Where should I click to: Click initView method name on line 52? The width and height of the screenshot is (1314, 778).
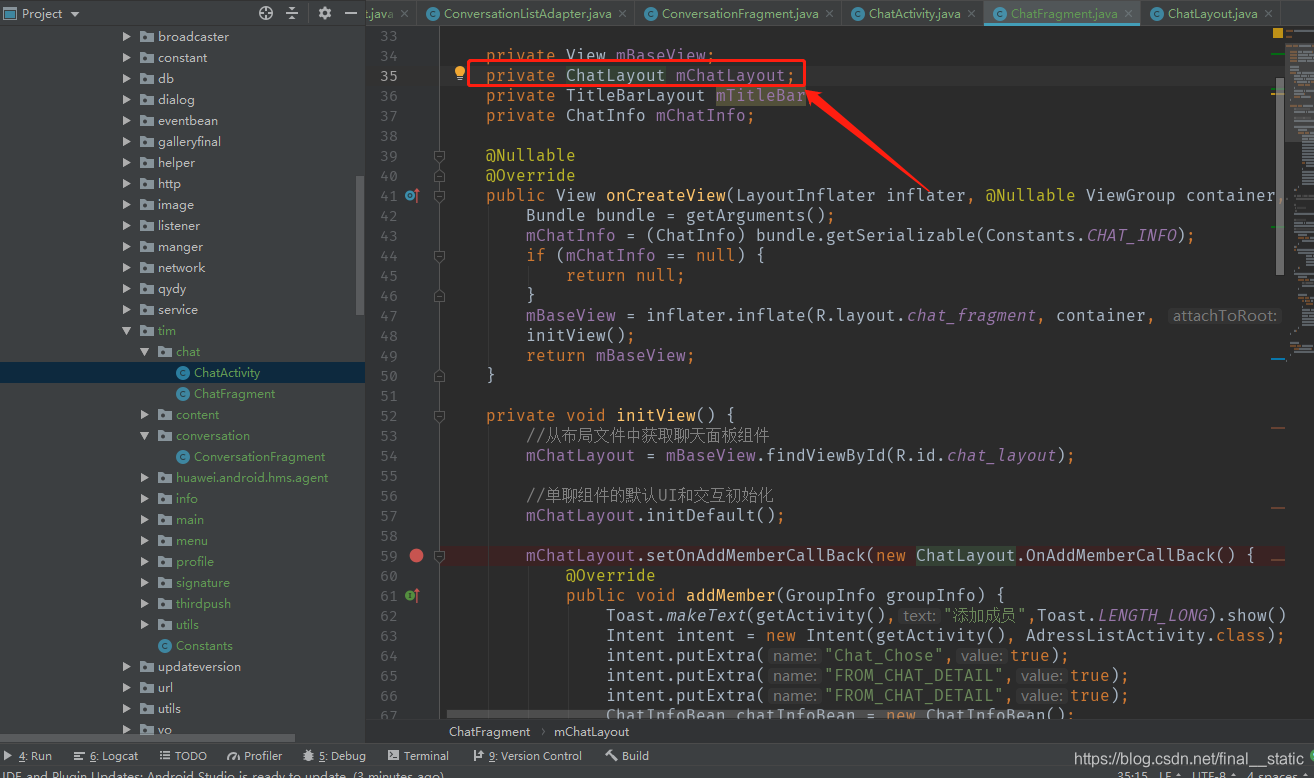(655, 415)
